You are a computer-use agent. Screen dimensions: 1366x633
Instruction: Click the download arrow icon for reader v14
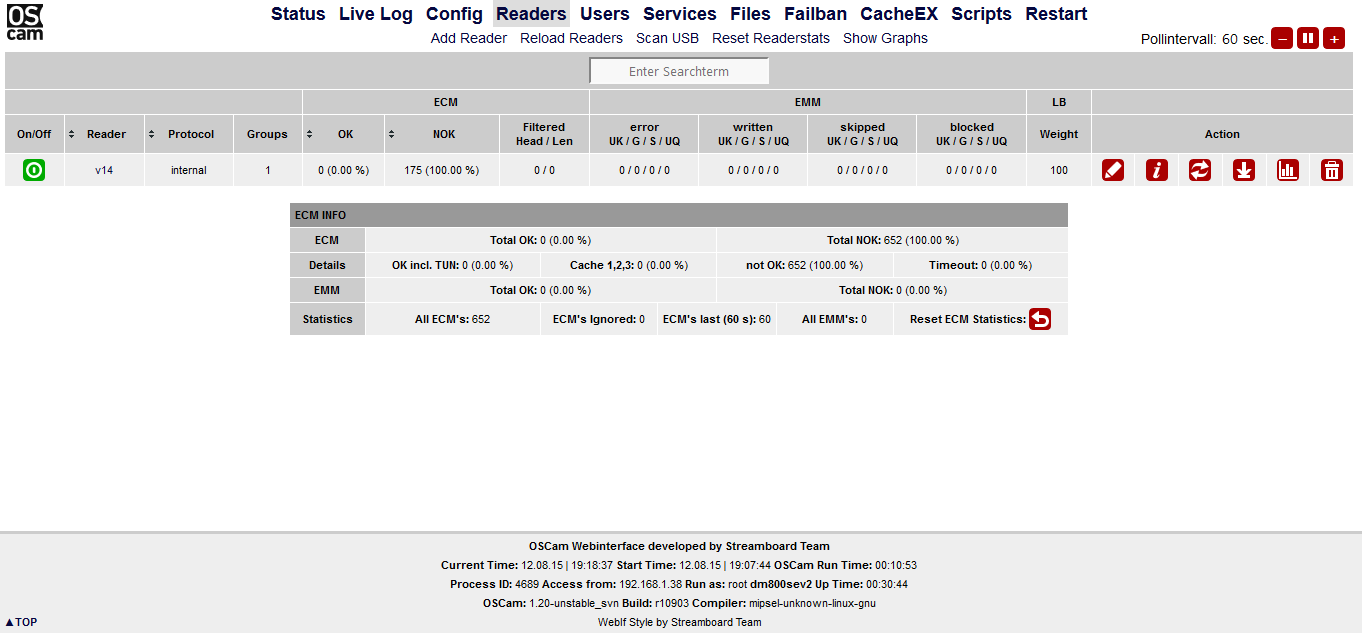(x=1244, y=170)
